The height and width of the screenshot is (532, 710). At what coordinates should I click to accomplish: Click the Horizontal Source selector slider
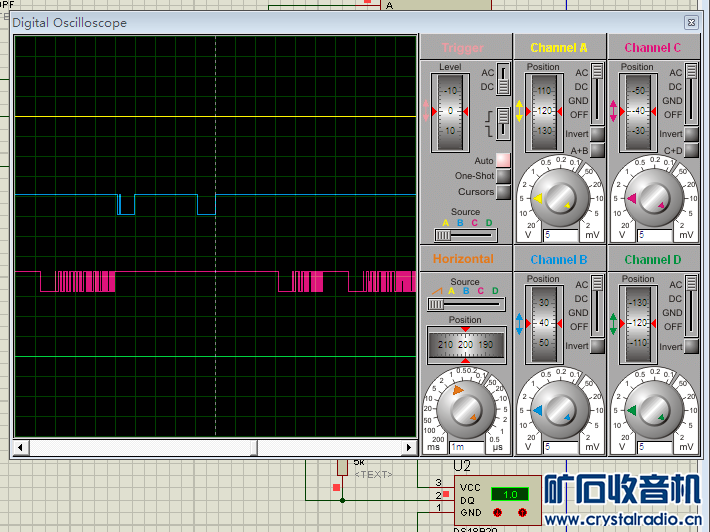[x=464, y=304]
